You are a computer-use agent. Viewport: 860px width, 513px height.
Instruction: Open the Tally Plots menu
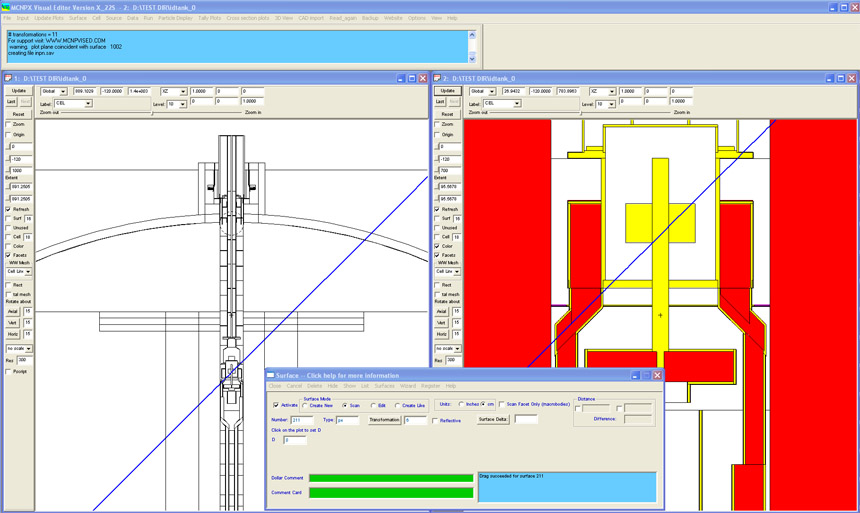[x=210, y=18]
